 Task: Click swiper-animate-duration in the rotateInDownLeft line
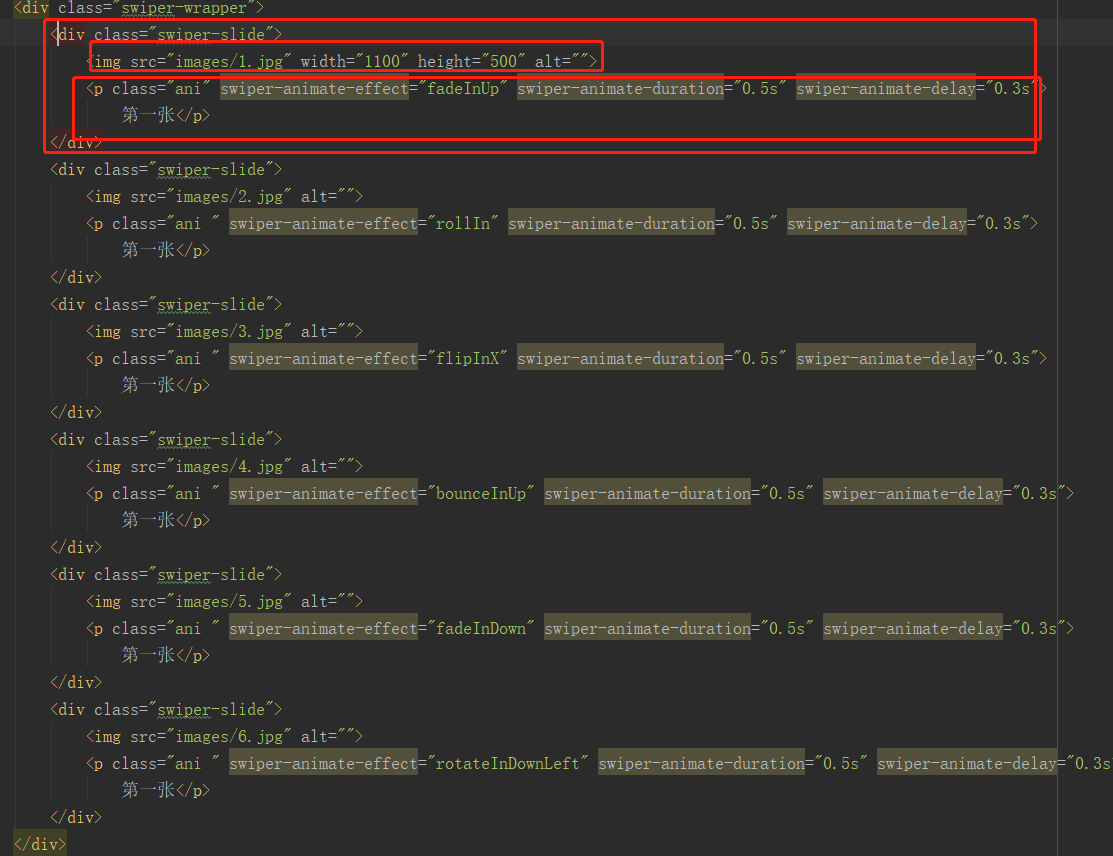(x=701, y=764)
